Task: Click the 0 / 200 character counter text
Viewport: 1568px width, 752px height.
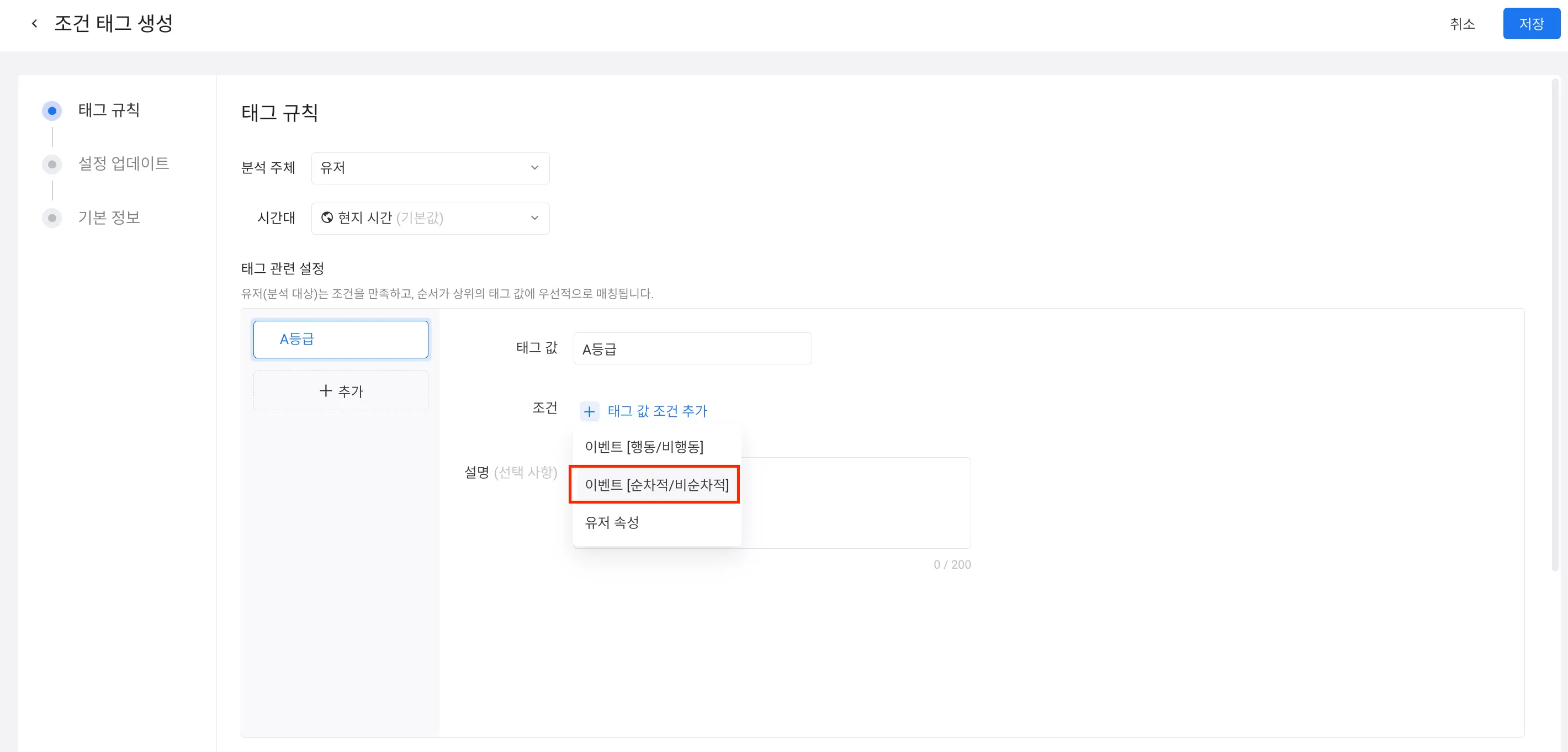Action: (952, 564)
